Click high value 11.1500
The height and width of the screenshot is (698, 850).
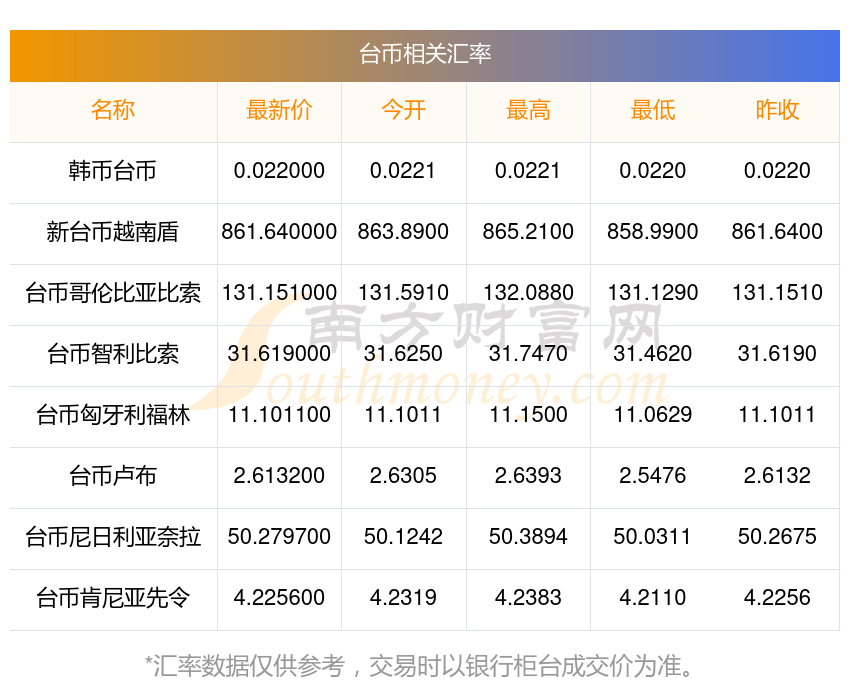pos(528,415)
